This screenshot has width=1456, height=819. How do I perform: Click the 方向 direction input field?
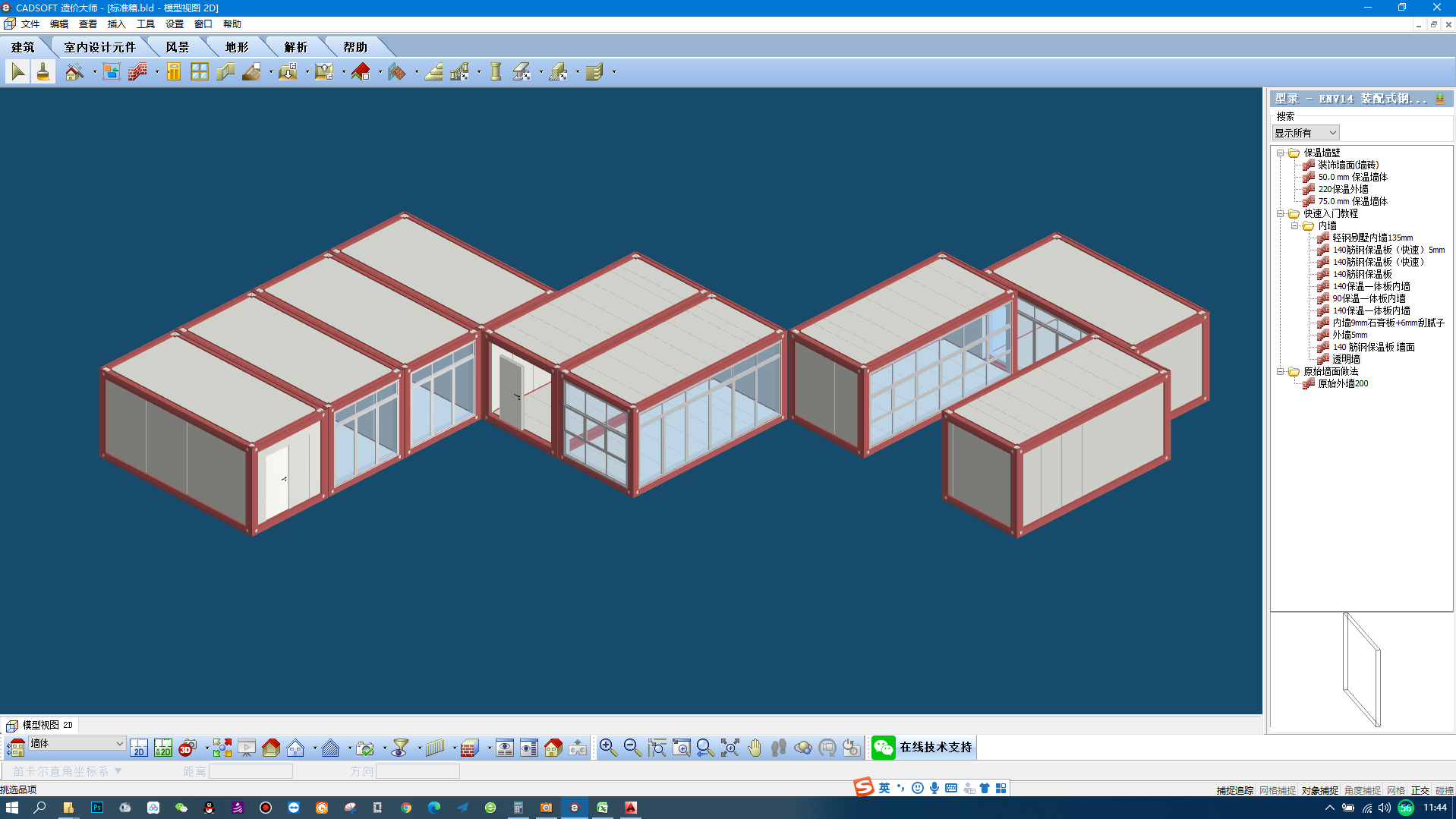[418, 771]
